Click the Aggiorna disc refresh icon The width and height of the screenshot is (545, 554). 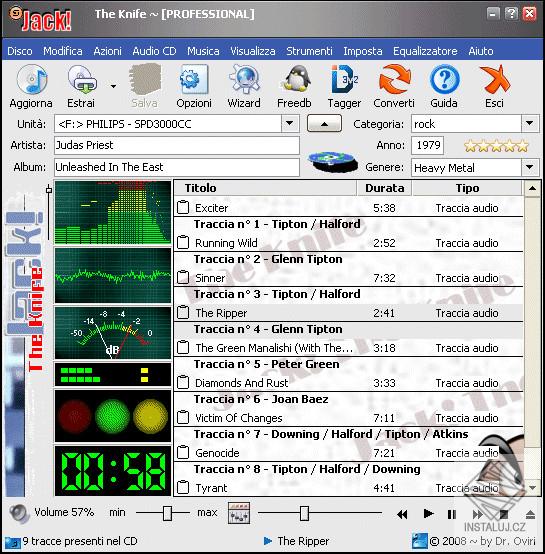click(31, 80)
